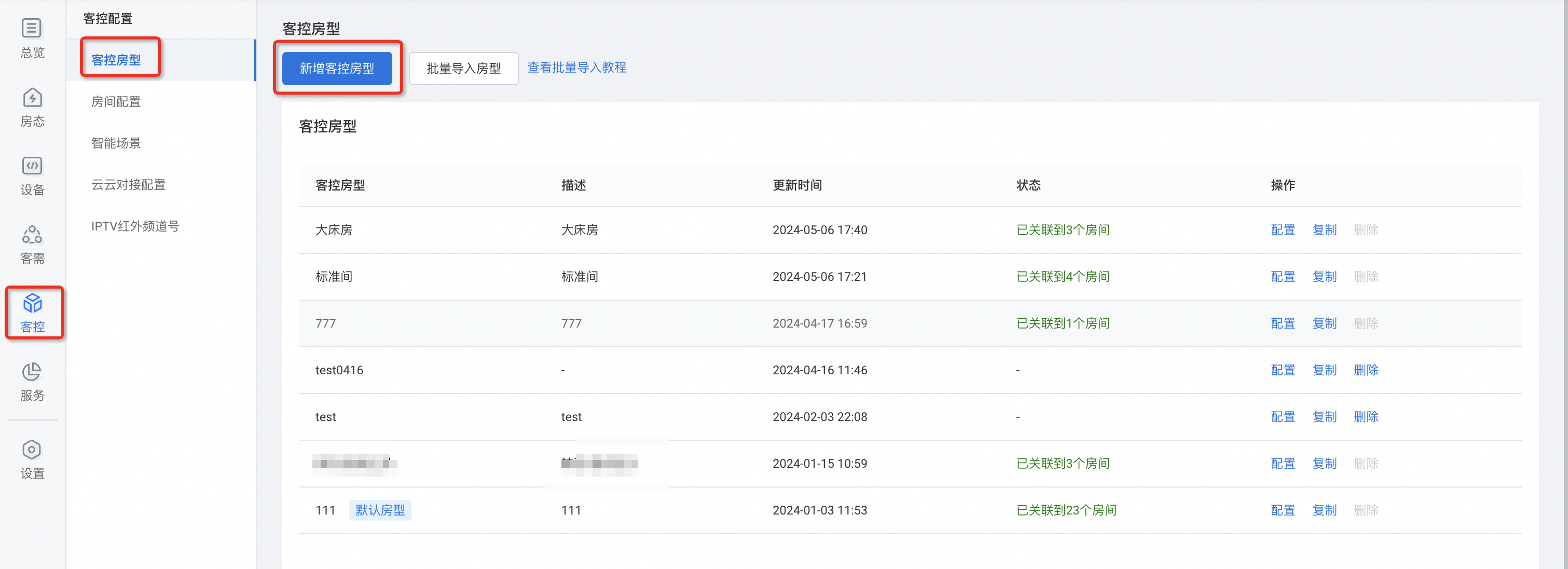Viewport: 1568px width, 569px height.
Task: Click 已关联到1个房间 status text
Action: [1063, 323]
